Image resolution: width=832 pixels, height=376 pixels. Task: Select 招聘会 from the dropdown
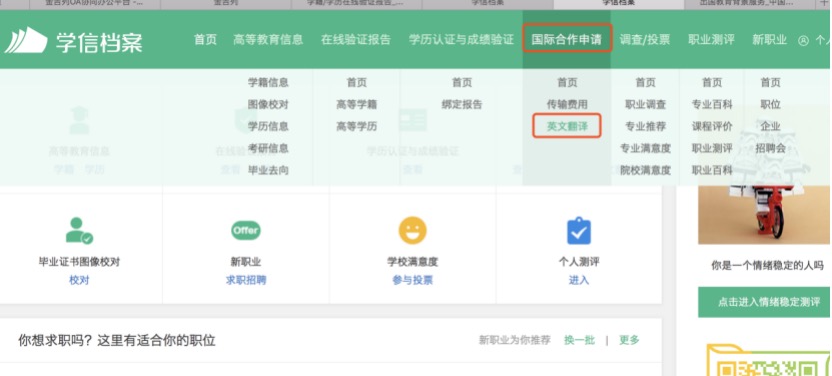pyautogui.click(x=770, y=148)
